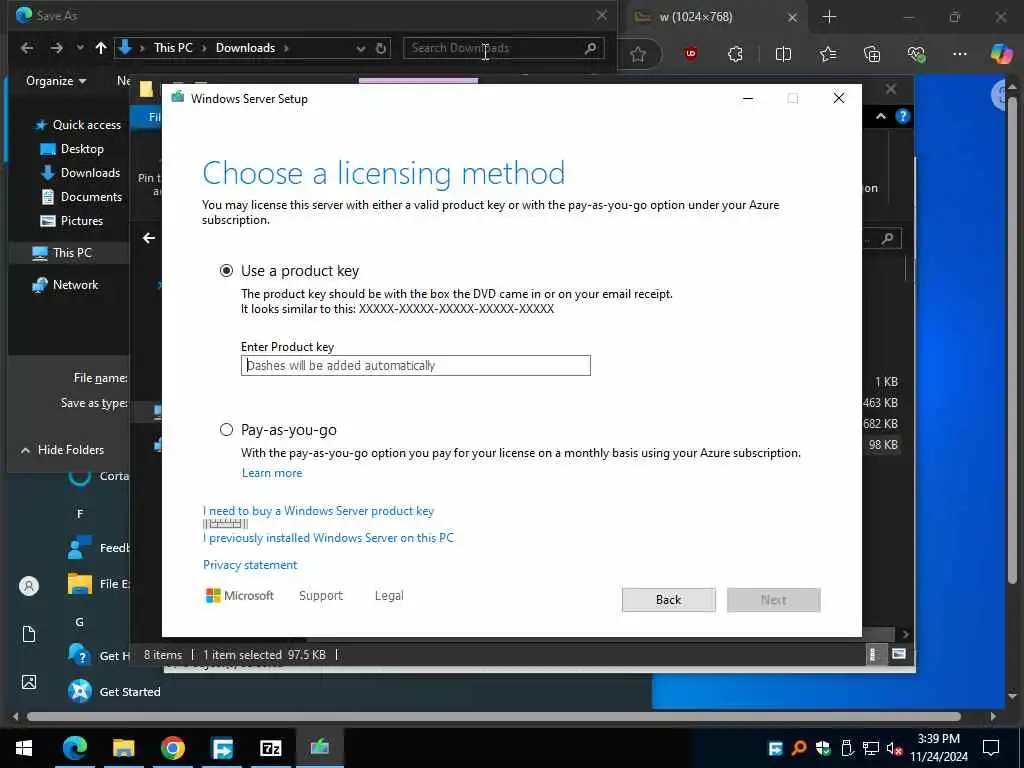Open the Extensions puzzle icon in Edge
Viewport: 1024px width, 768px height.
tap(735, 54)
